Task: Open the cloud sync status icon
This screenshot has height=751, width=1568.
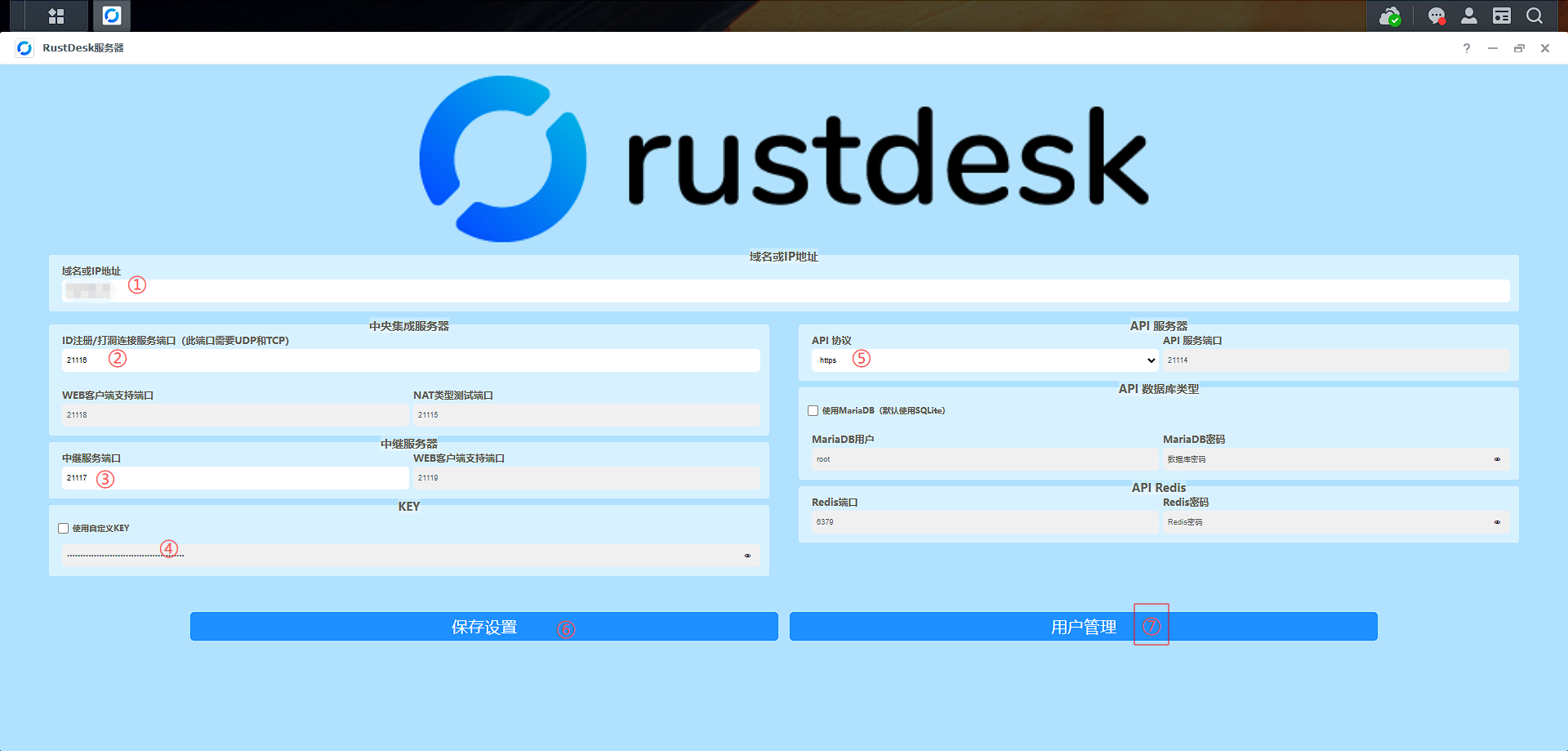Action: point(1389,16)
